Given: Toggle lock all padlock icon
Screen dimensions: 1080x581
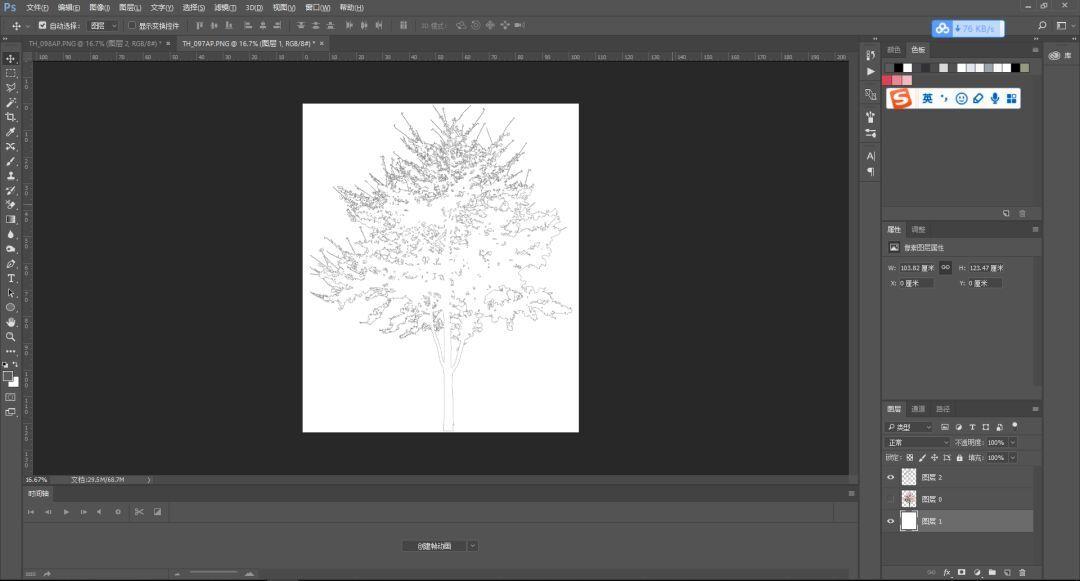Looking at the screenshot, I should tap(959, 458).
